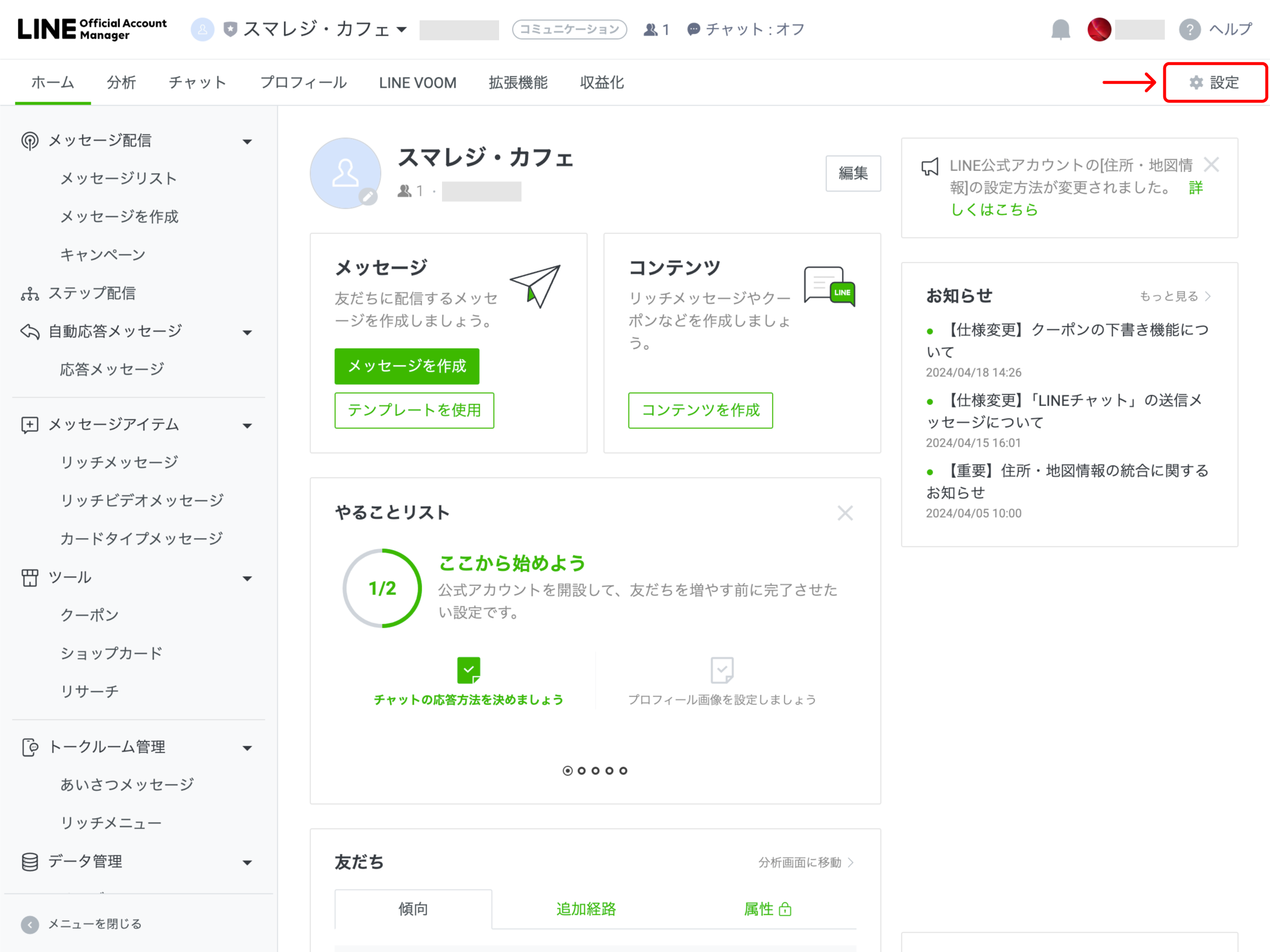Click the account avatar icon in header
Screen dimensions: 1270x952
pyautogui.click(x=203, y=29)
